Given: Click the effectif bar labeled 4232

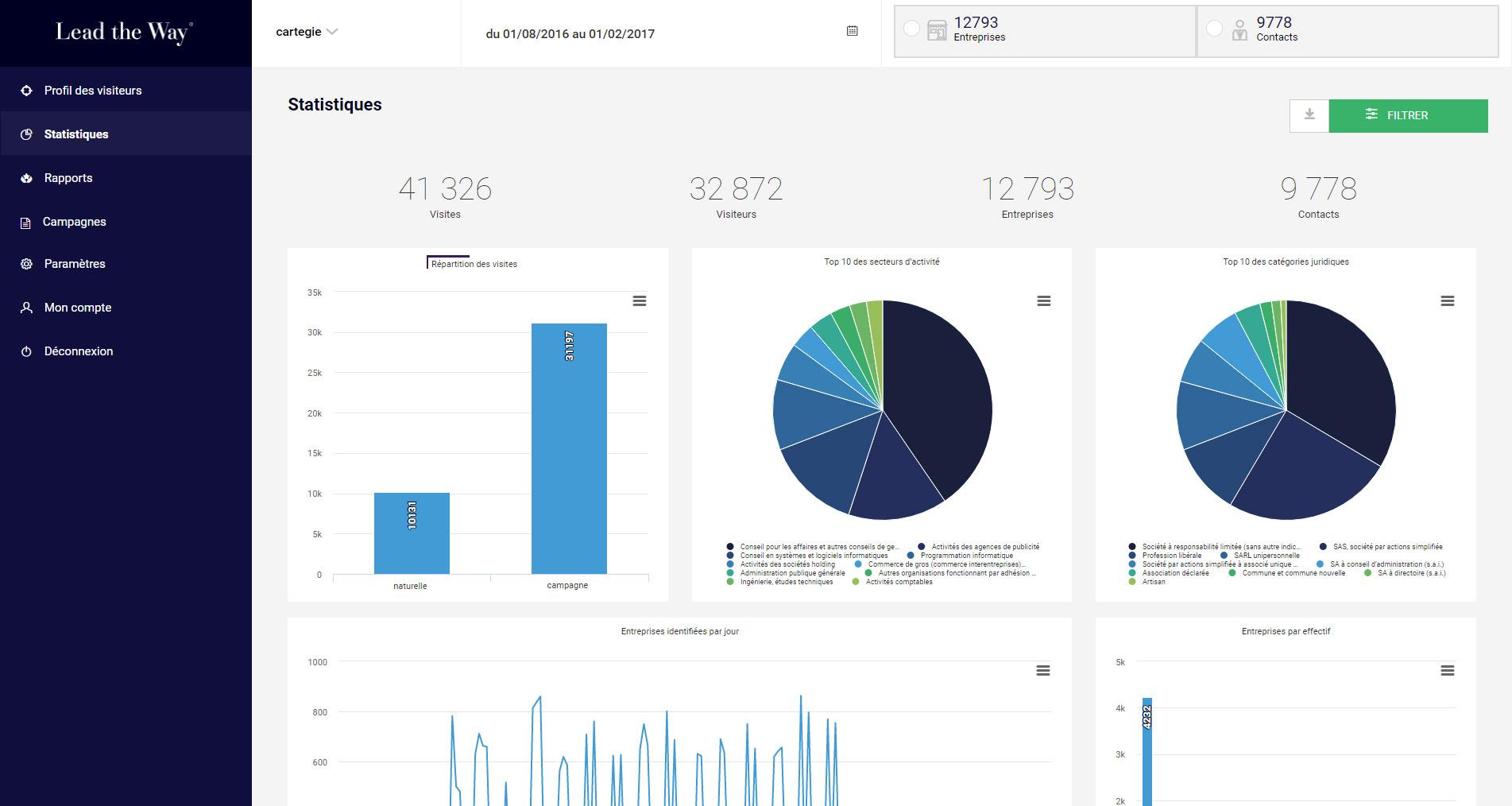Looking at the screenshot, I should 1147,752.
